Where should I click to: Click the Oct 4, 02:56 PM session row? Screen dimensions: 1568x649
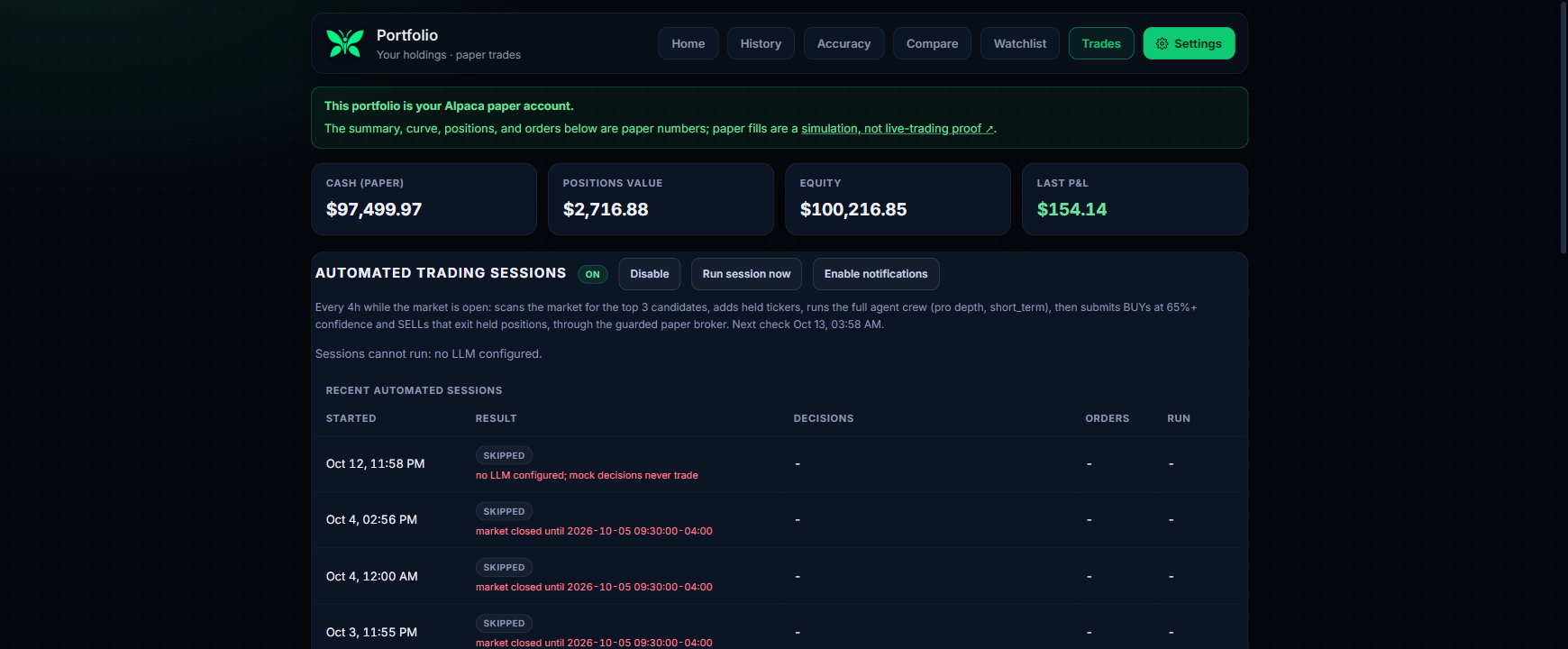coord(779,520)
